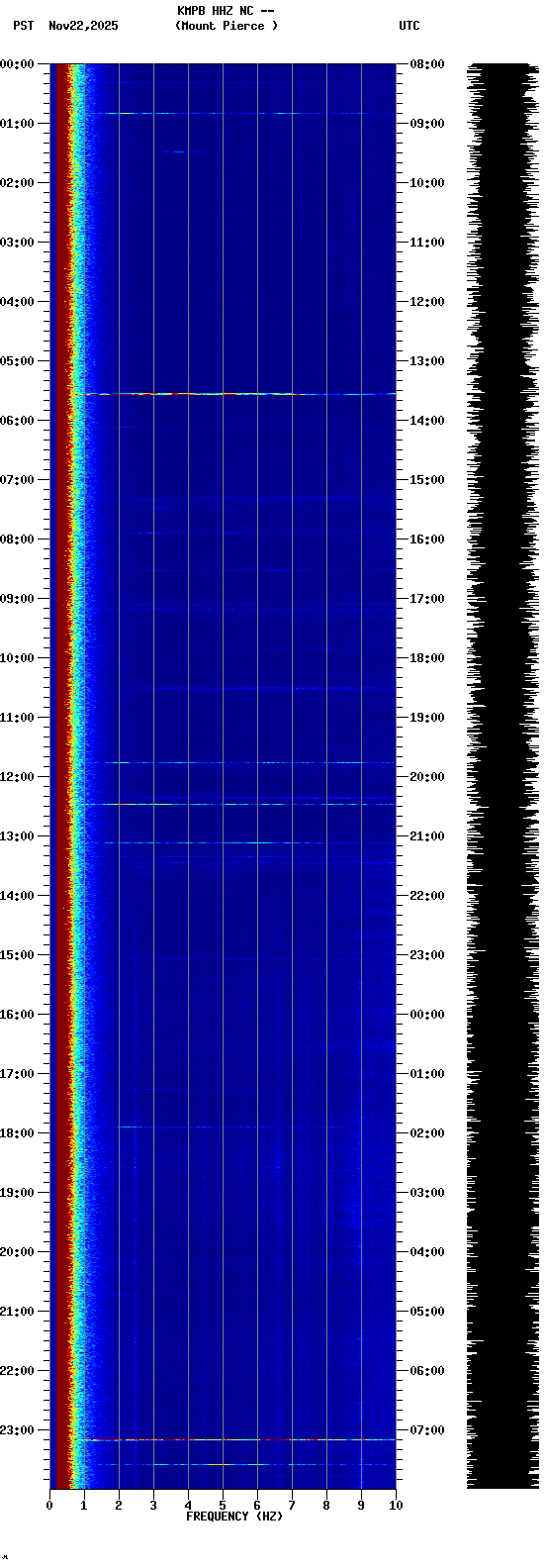Select the 'UTC' timezone label
546x1568 pixels.
[x=409, y=26]
